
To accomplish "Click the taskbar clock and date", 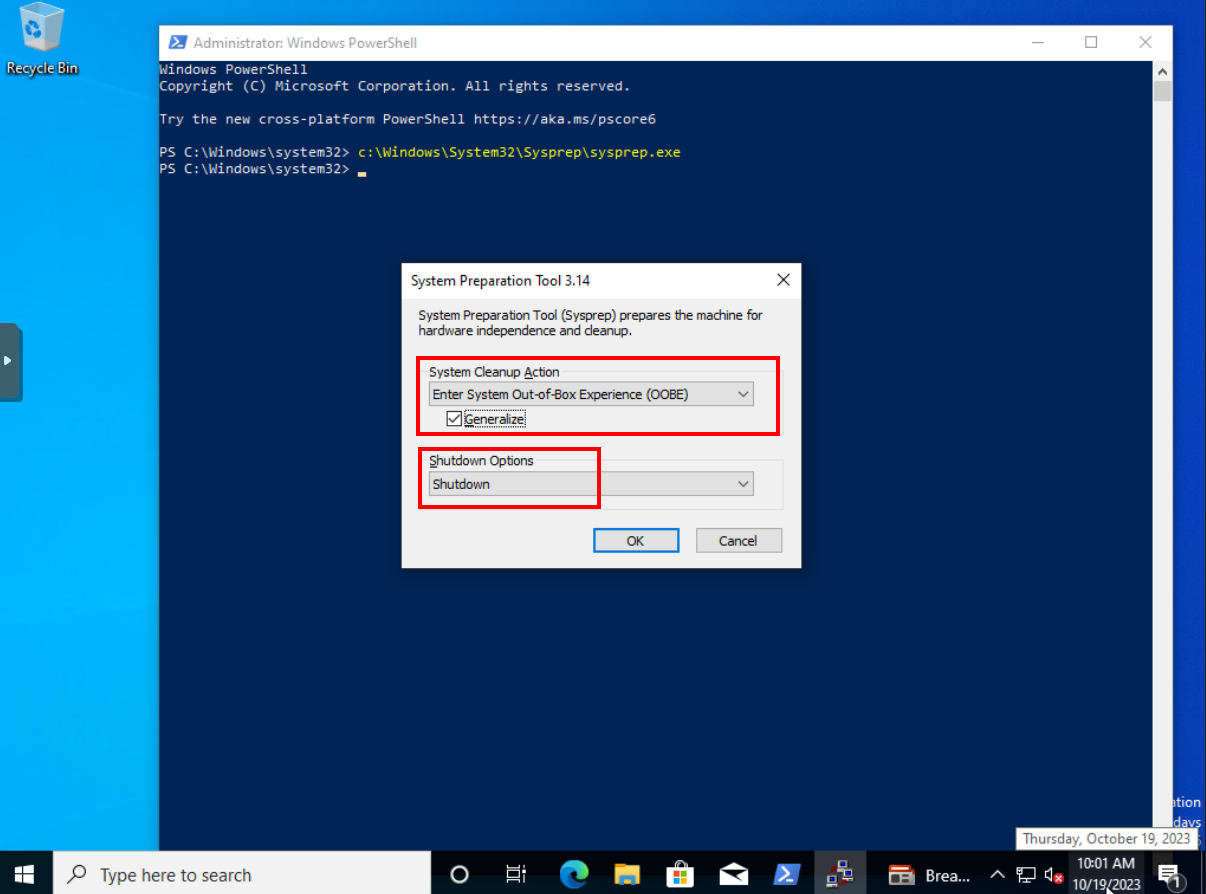I will tap(1106, 873).
